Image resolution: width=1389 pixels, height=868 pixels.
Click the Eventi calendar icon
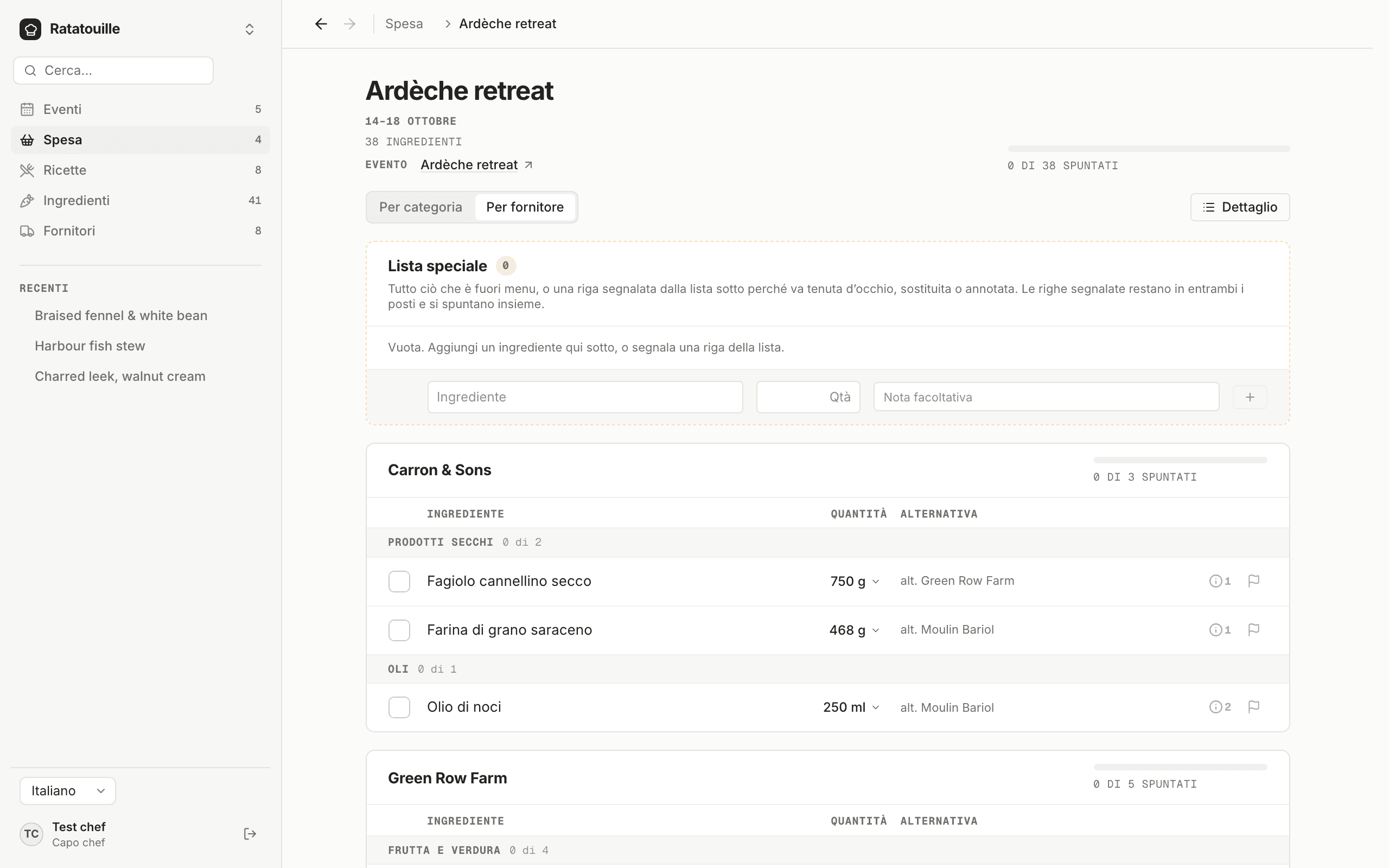tap(27, 109)
